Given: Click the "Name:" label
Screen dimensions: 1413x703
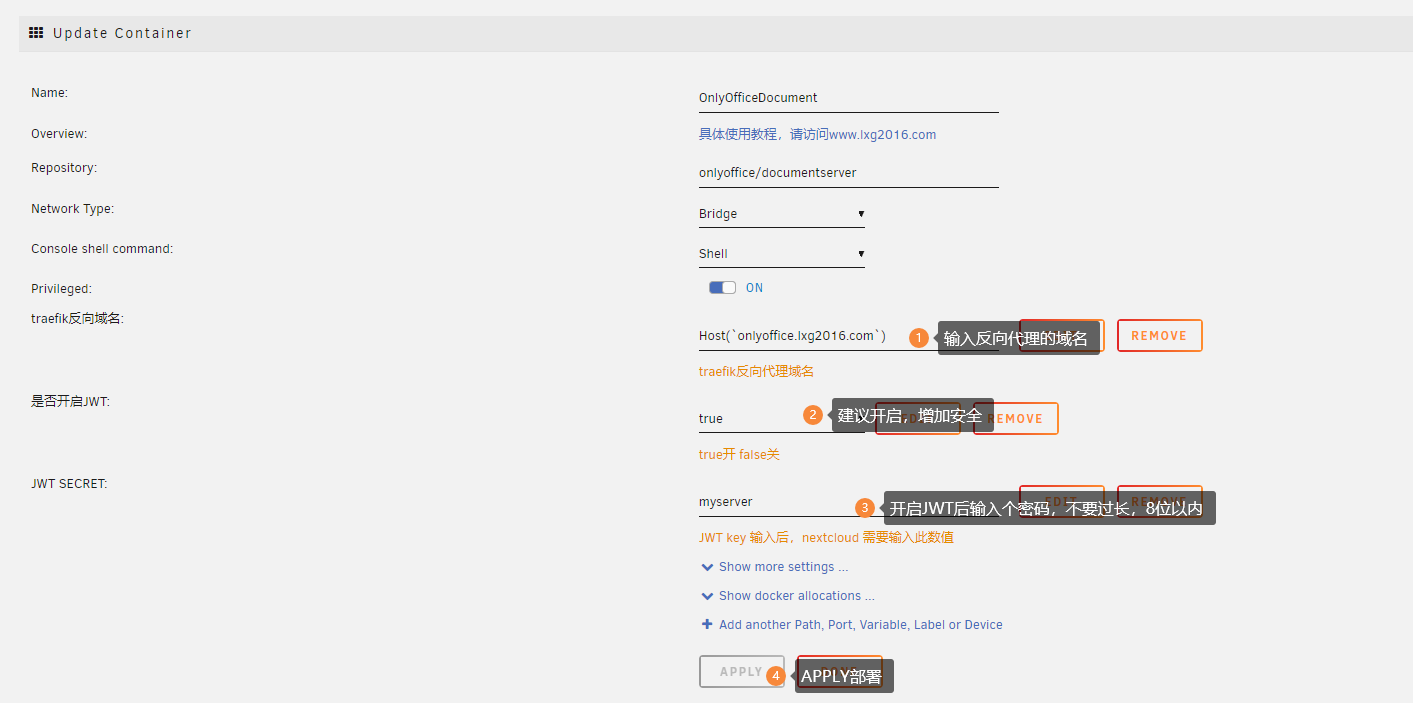Looking at the screenshot, I should coord(49,93).
